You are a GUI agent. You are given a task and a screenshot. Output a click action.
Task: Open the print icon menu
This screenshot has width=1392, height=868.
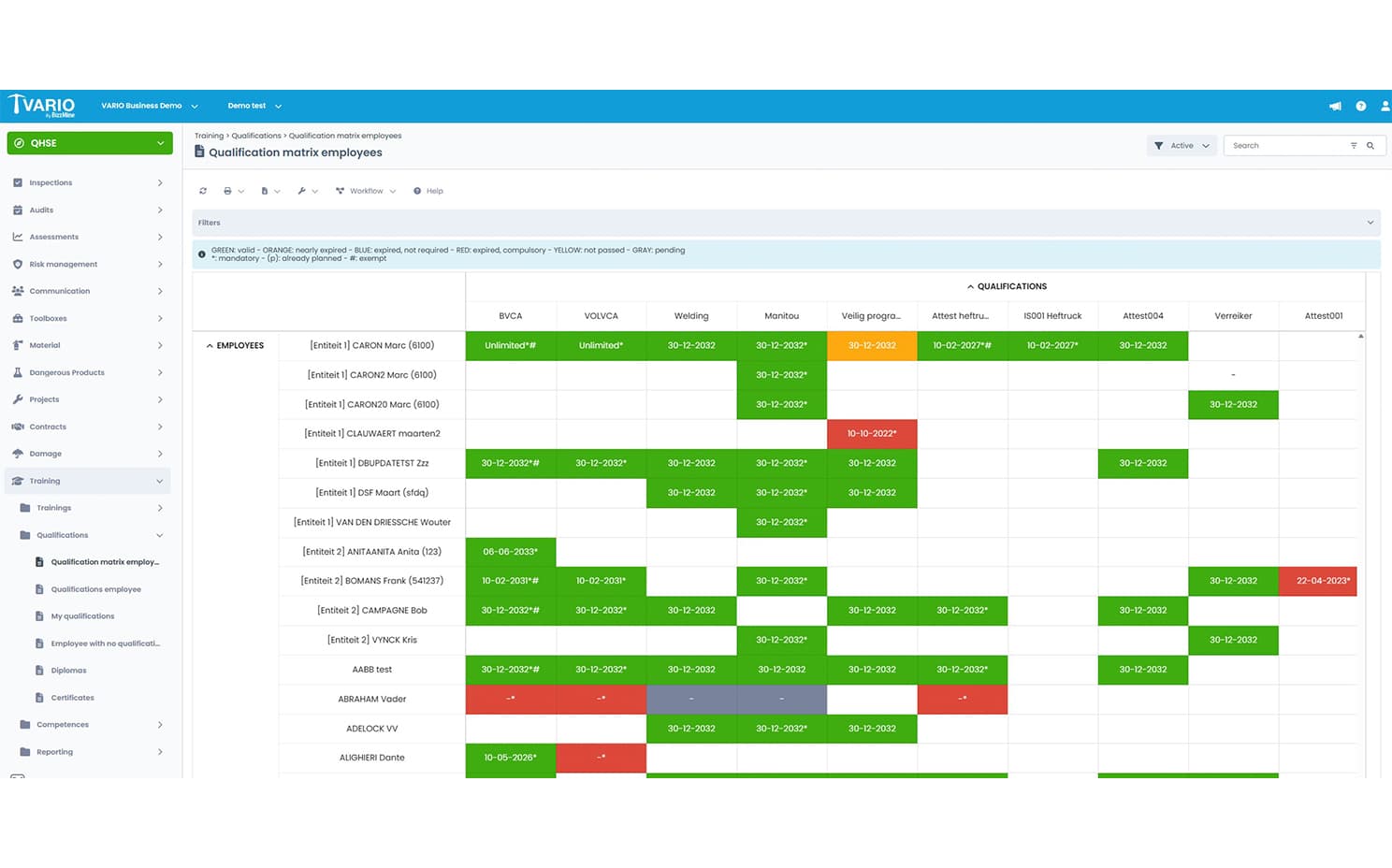coord(228,191)
